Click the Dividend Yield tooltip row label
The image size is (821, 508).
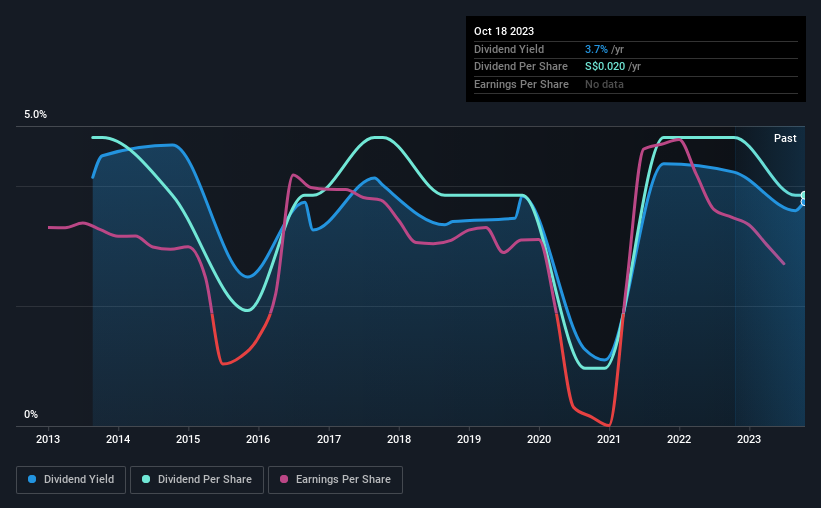pyautogui.click(x=509, y=49)
